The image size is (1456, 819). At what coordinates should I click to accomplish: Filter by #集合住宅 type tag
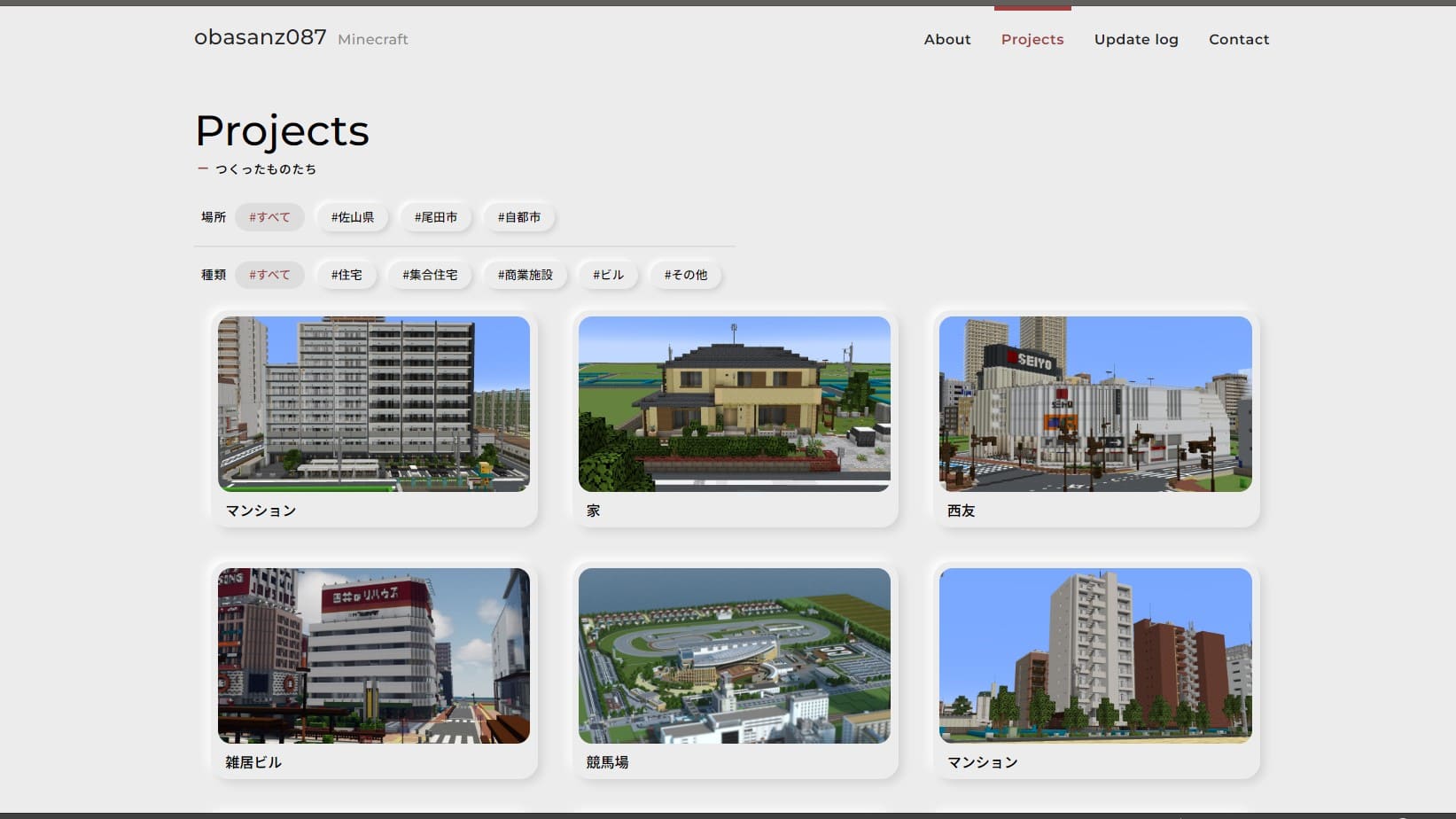tap(430, 275)
